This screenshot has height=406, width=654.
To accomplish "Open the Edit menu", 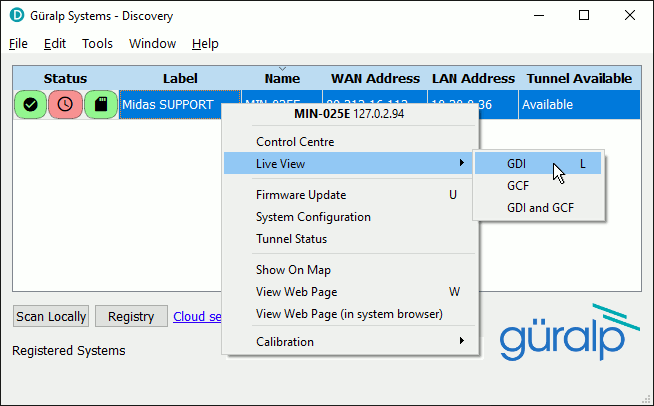I will (55, 43).
